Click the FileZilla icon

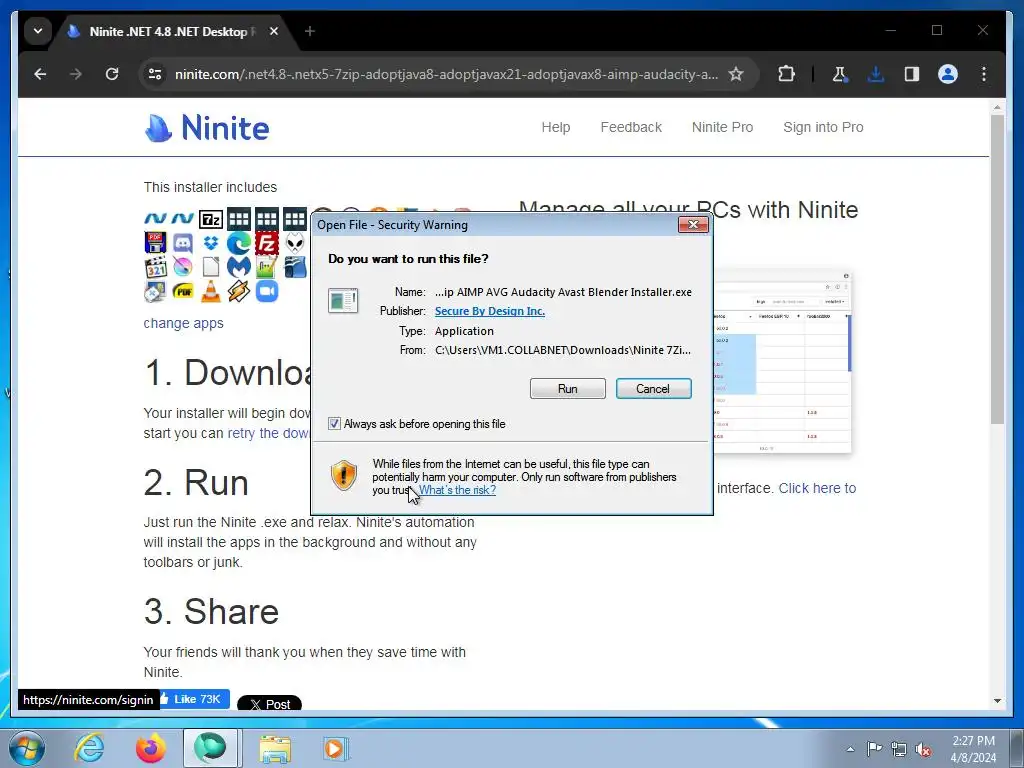266,243
